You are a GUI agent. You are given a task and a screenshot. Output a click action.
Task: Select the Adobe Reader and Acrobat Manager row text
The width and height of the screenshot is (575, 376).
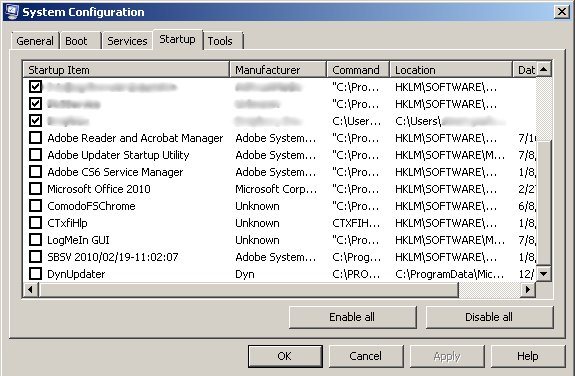(135, 138)
